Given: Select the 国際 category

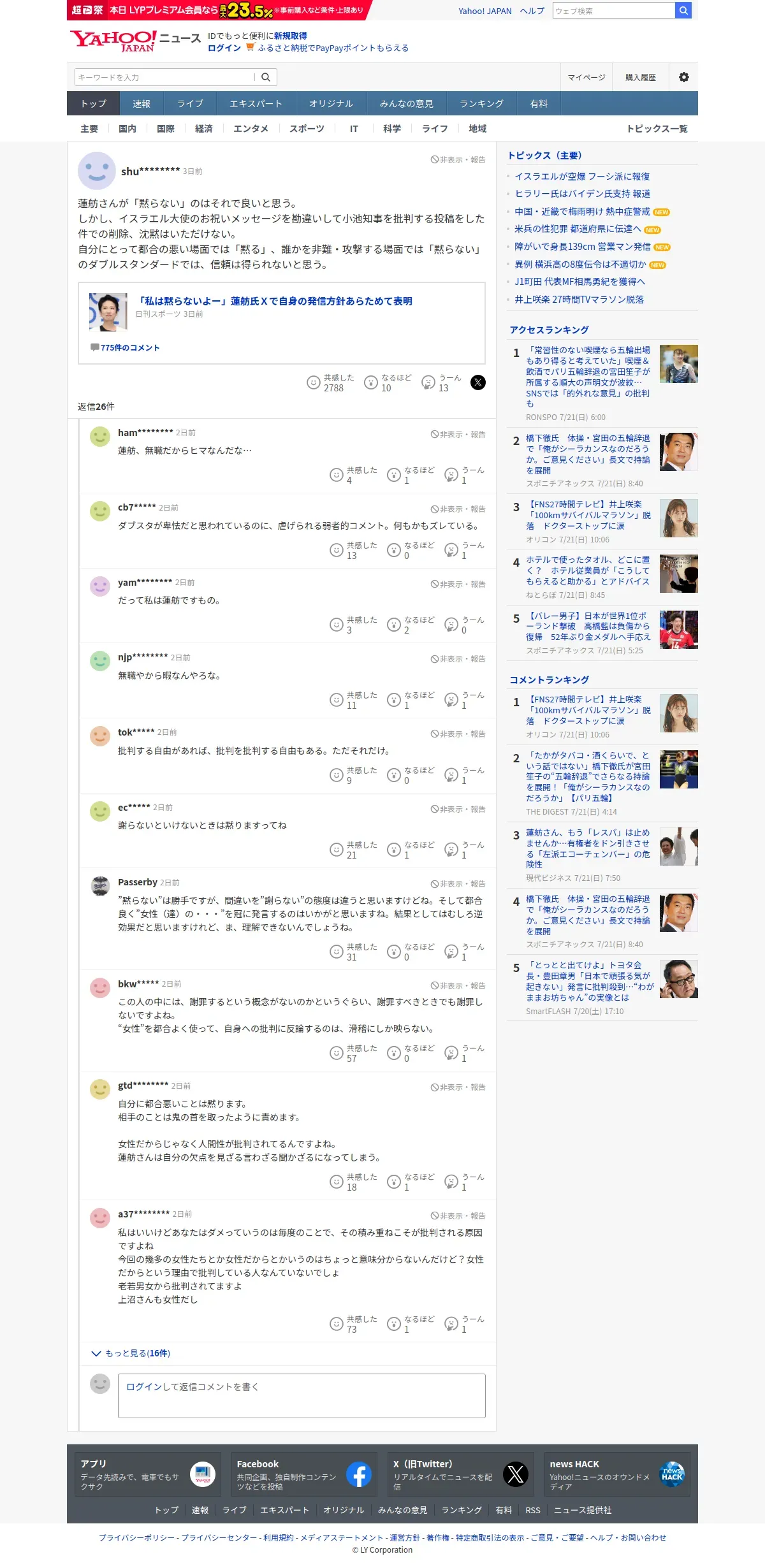Looking at the screenshot, I should pyautogui.click(x=166, y=129).
